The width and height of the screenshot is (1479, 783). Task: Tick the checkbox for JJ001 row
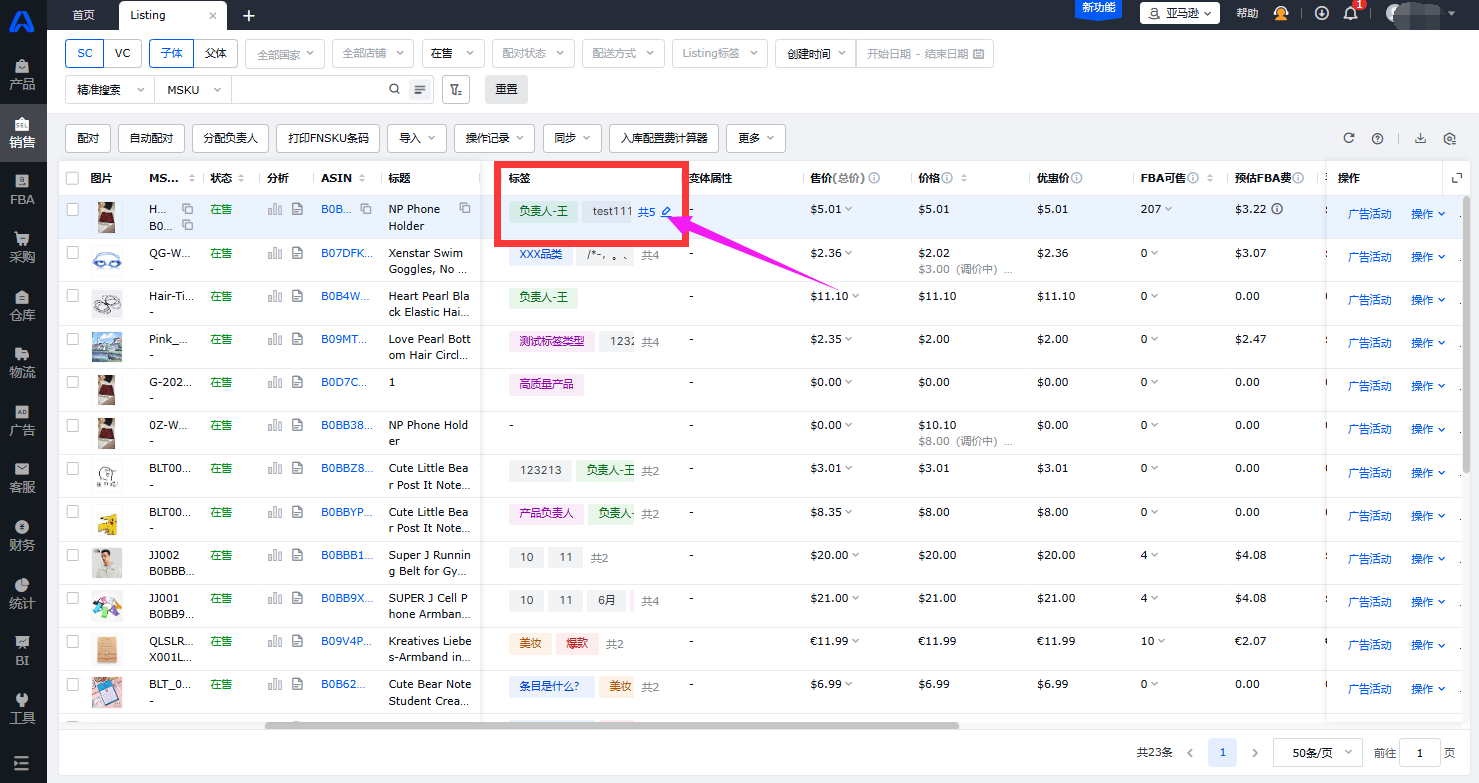(72, 598)
